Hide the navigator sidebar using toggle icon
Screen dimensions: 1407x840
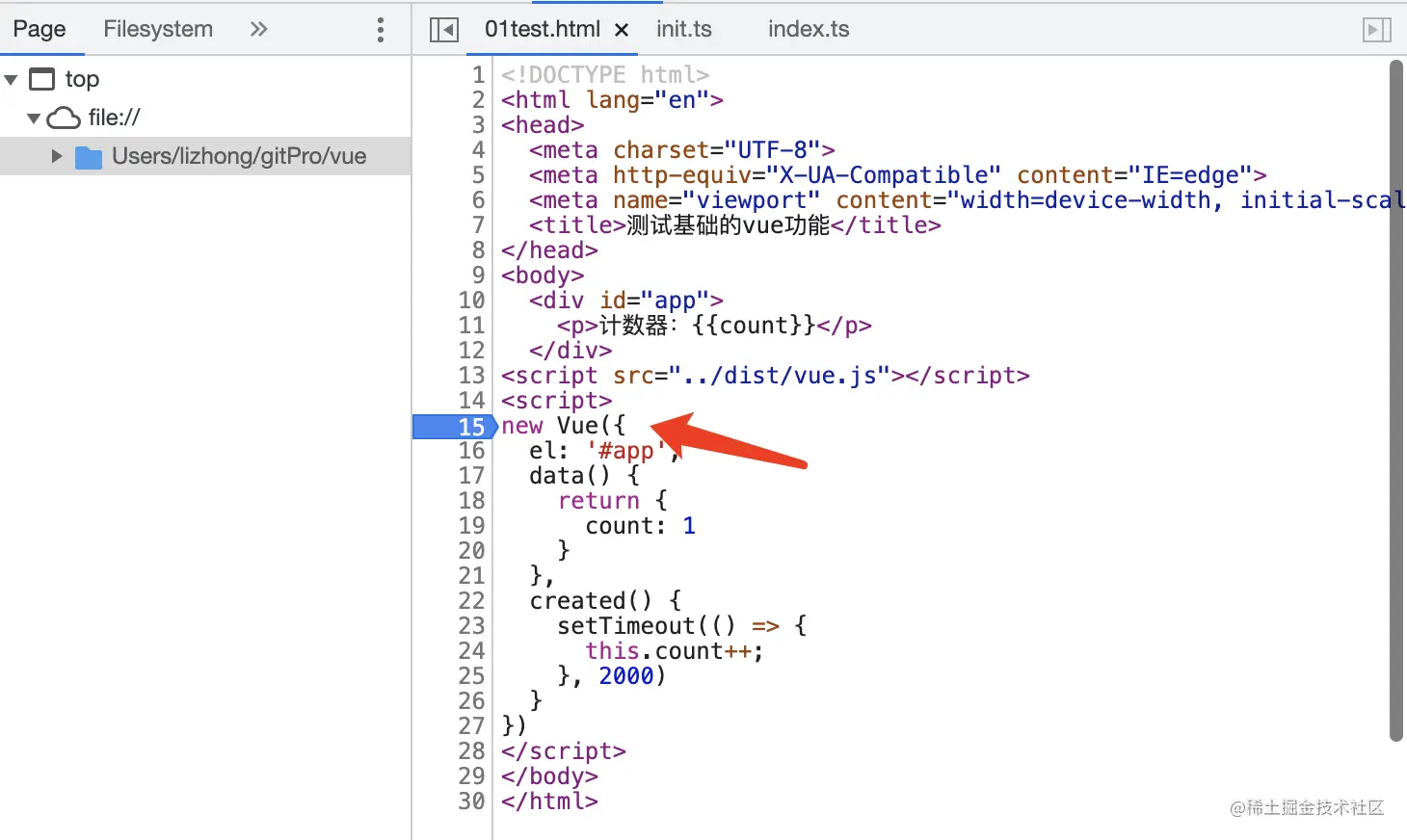click(x=443, y=30)
